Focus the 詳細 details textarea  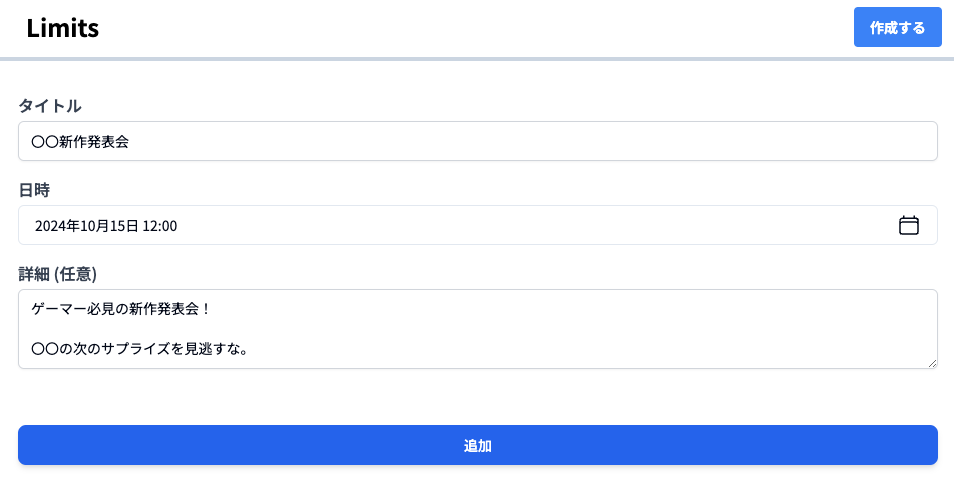pyautogui.click(x=477, y=329)
